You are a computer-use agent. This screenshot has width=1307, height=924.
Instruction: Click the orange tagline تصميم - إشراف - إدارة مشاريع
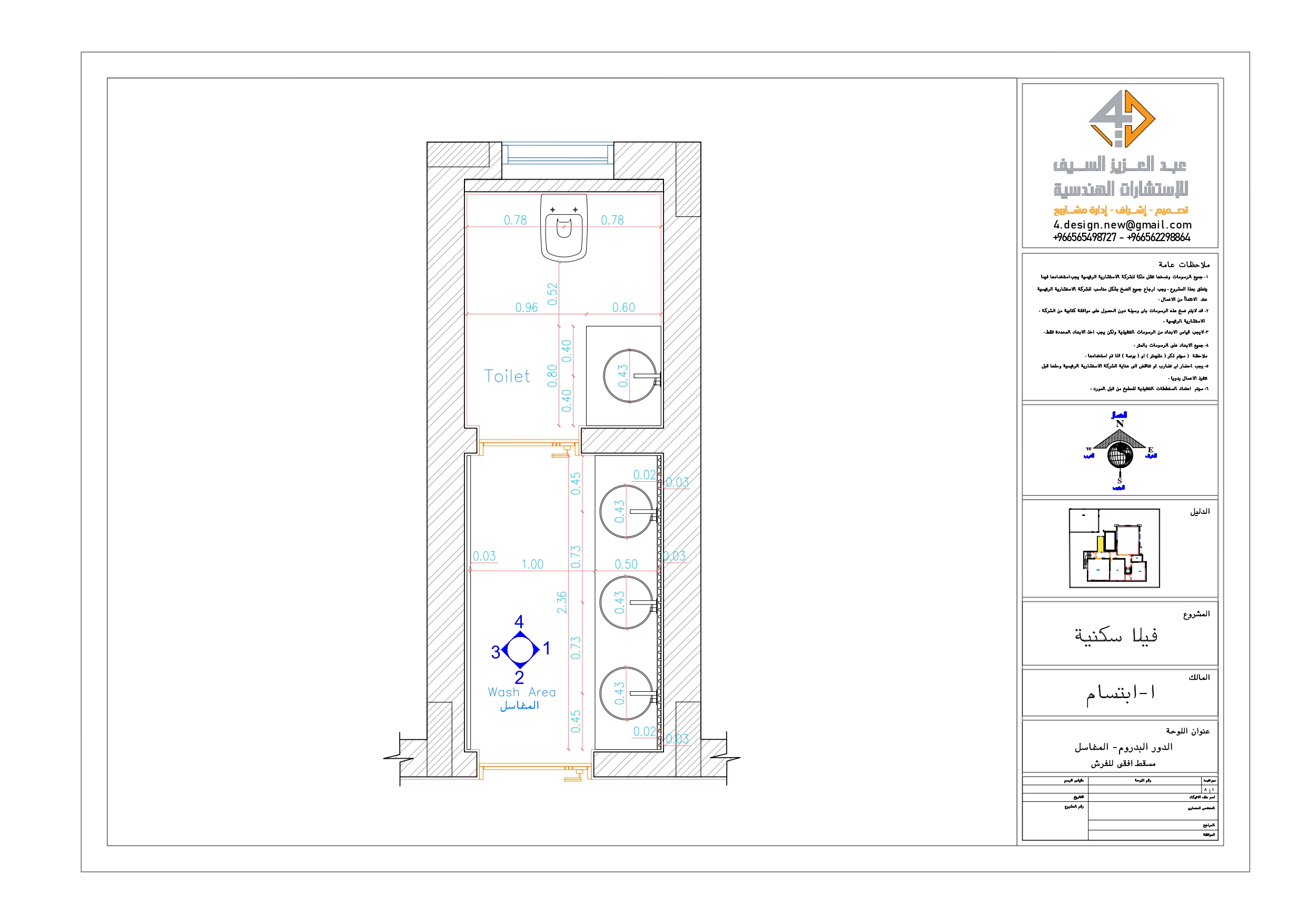(x=1120, y=210)
